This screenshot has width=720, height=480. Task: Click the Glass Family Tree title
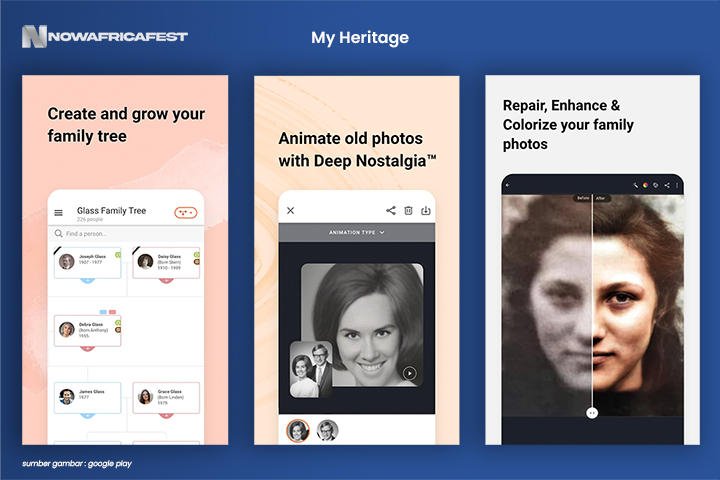(112, 210)
